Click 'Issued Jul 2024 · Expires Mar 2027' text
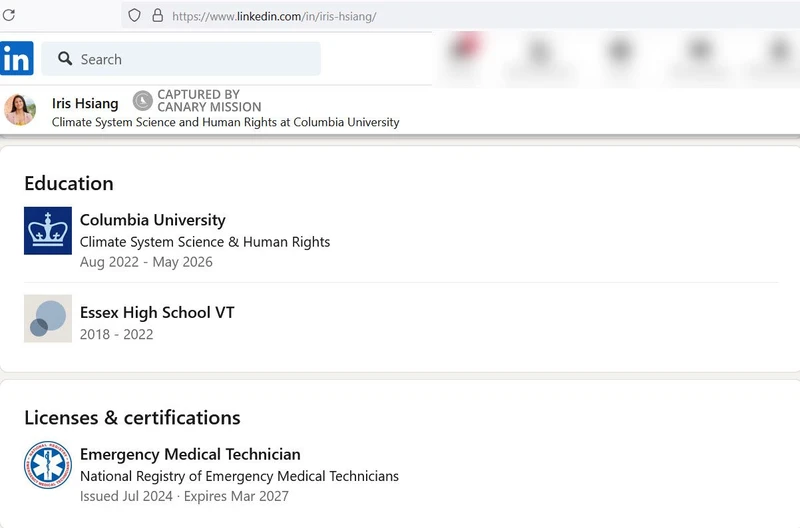 point(184,496)
